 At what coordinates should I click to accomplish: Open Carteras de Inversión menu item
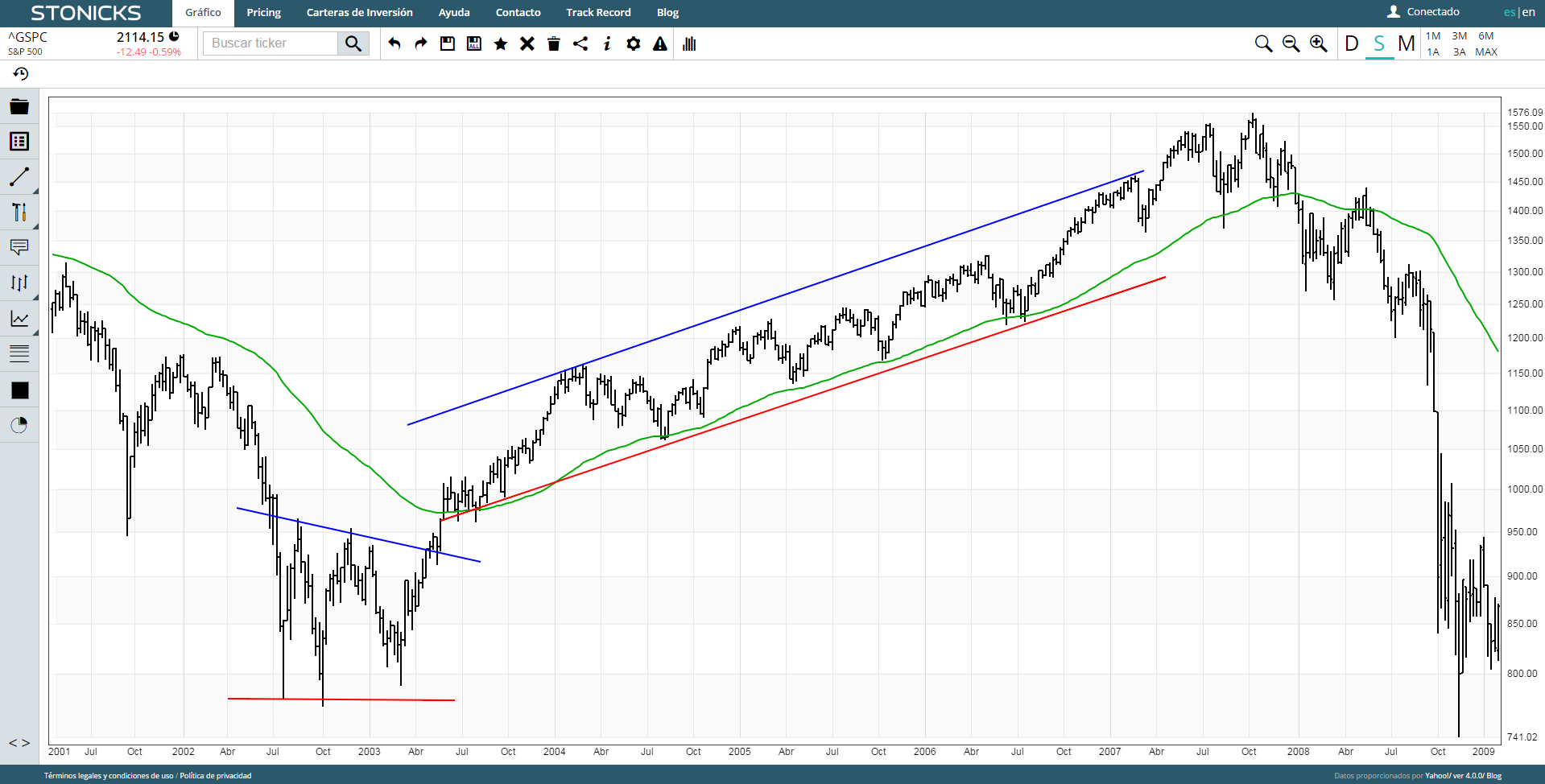pos(360,13)
